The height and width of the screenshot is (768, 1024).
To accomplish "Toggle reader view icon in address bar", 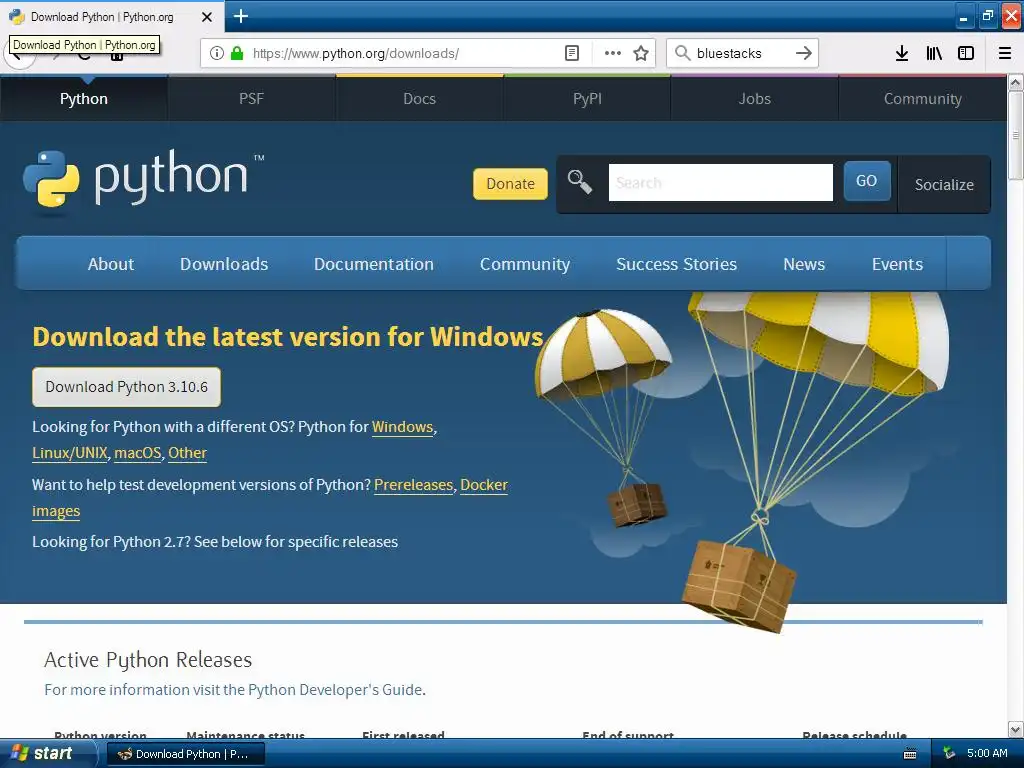I will pyautogui.click(x=571, y=53).
